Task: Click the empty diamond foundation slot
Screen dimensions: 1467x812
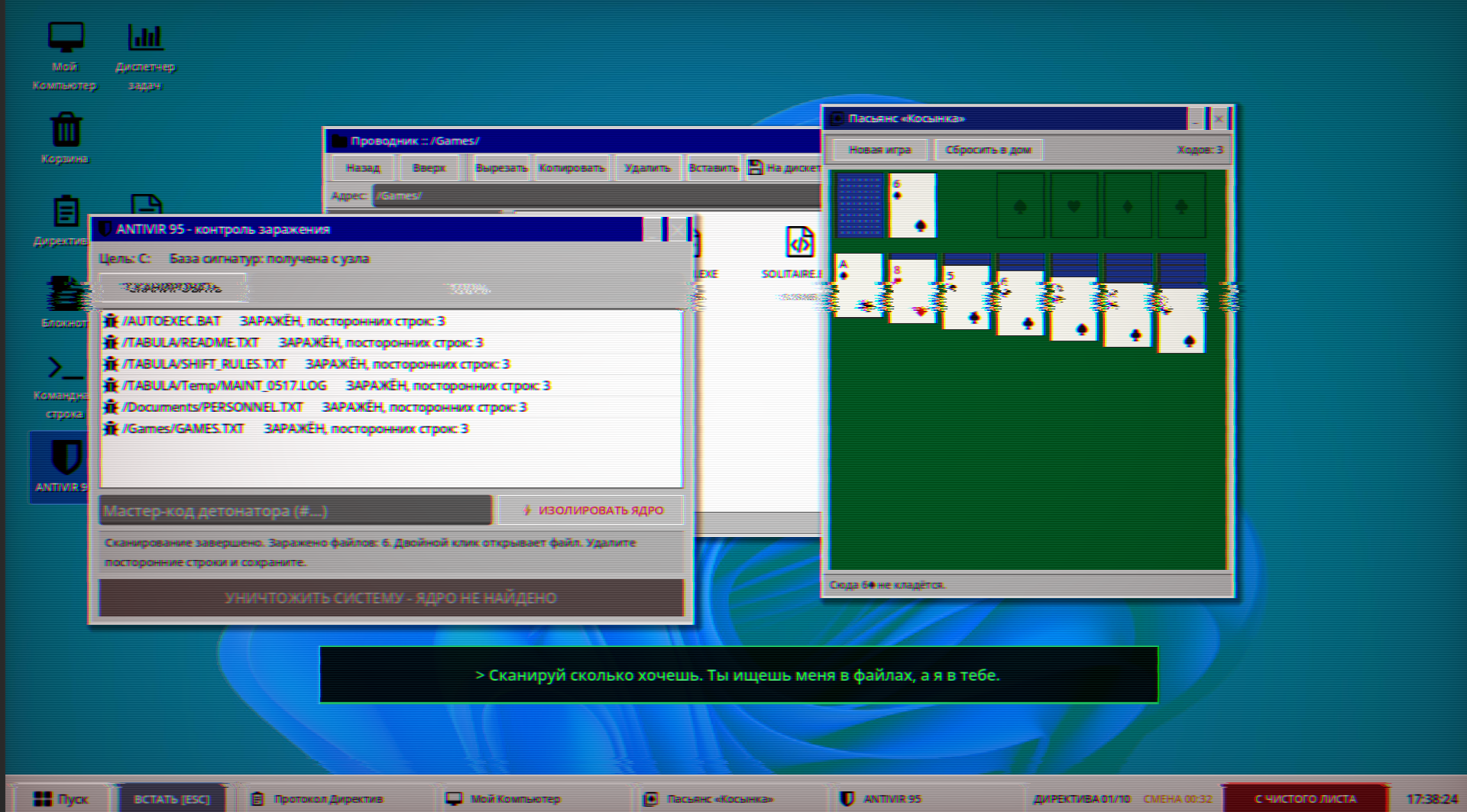Action: 1128,205
